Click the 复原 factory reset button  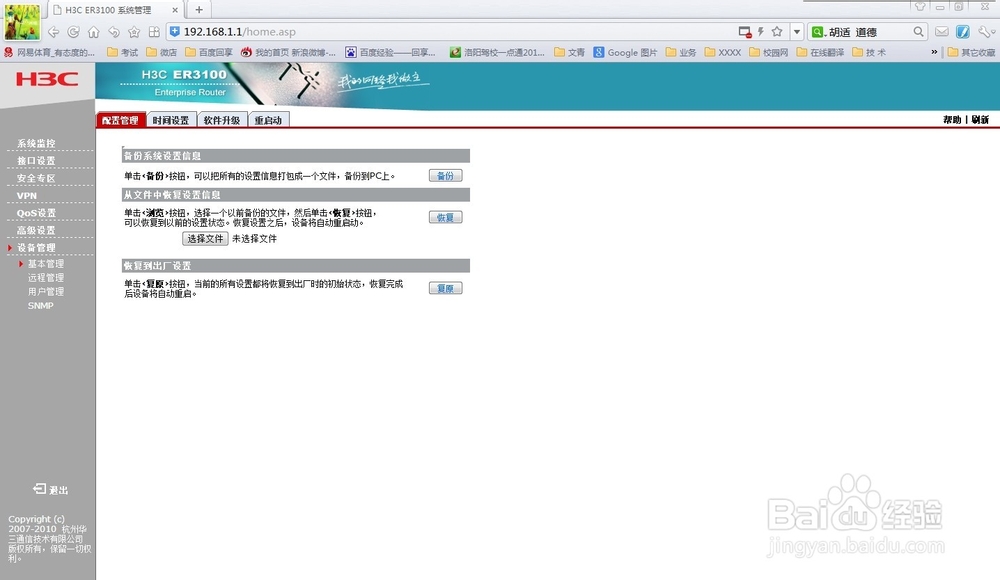pyautogui.click(x=445, y=288)
